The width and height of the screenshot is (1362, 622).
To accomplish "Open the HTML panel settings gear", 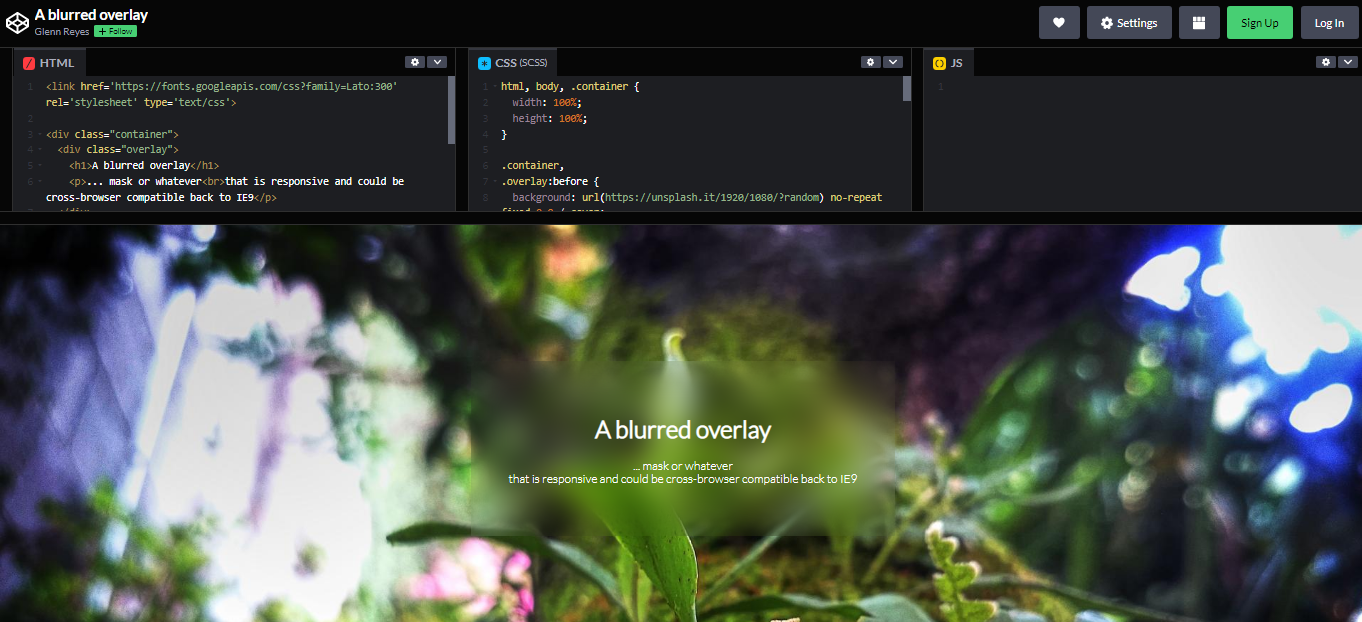I will coord(415,61).
